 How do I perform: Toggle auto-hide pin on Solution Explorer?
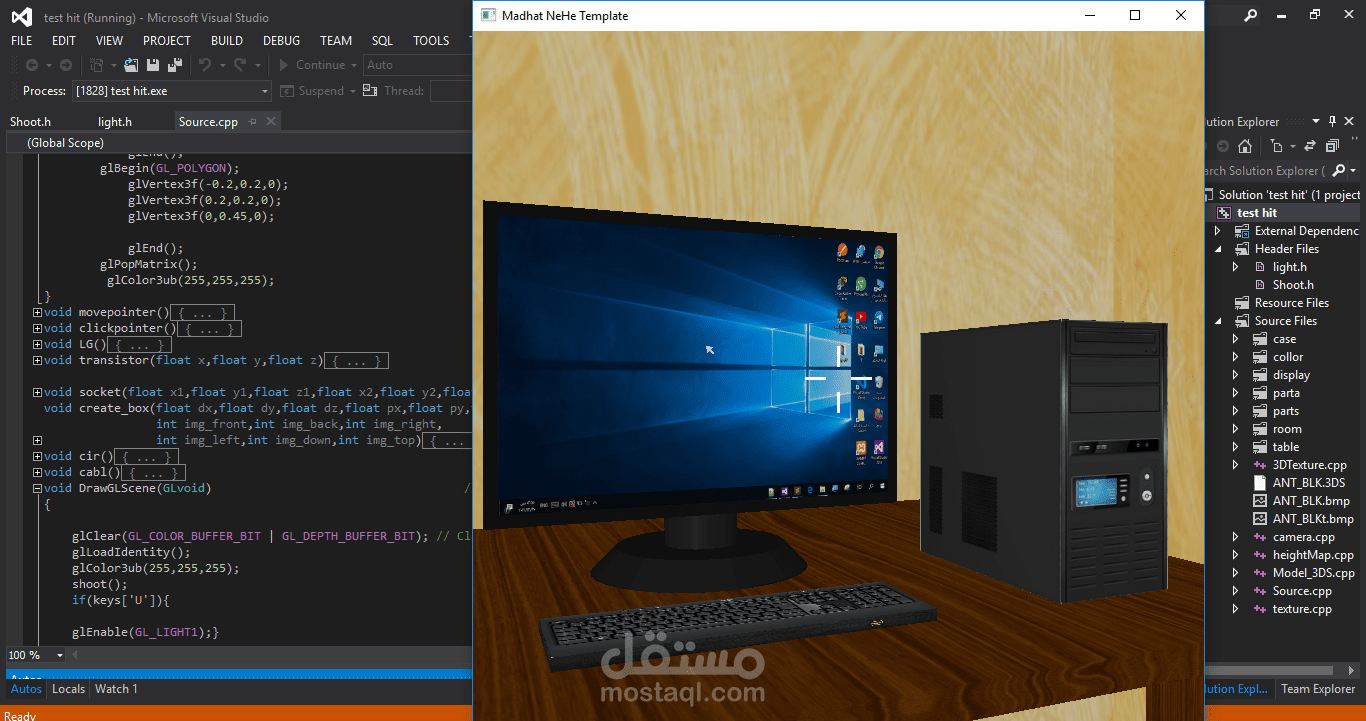(1331, 122)
